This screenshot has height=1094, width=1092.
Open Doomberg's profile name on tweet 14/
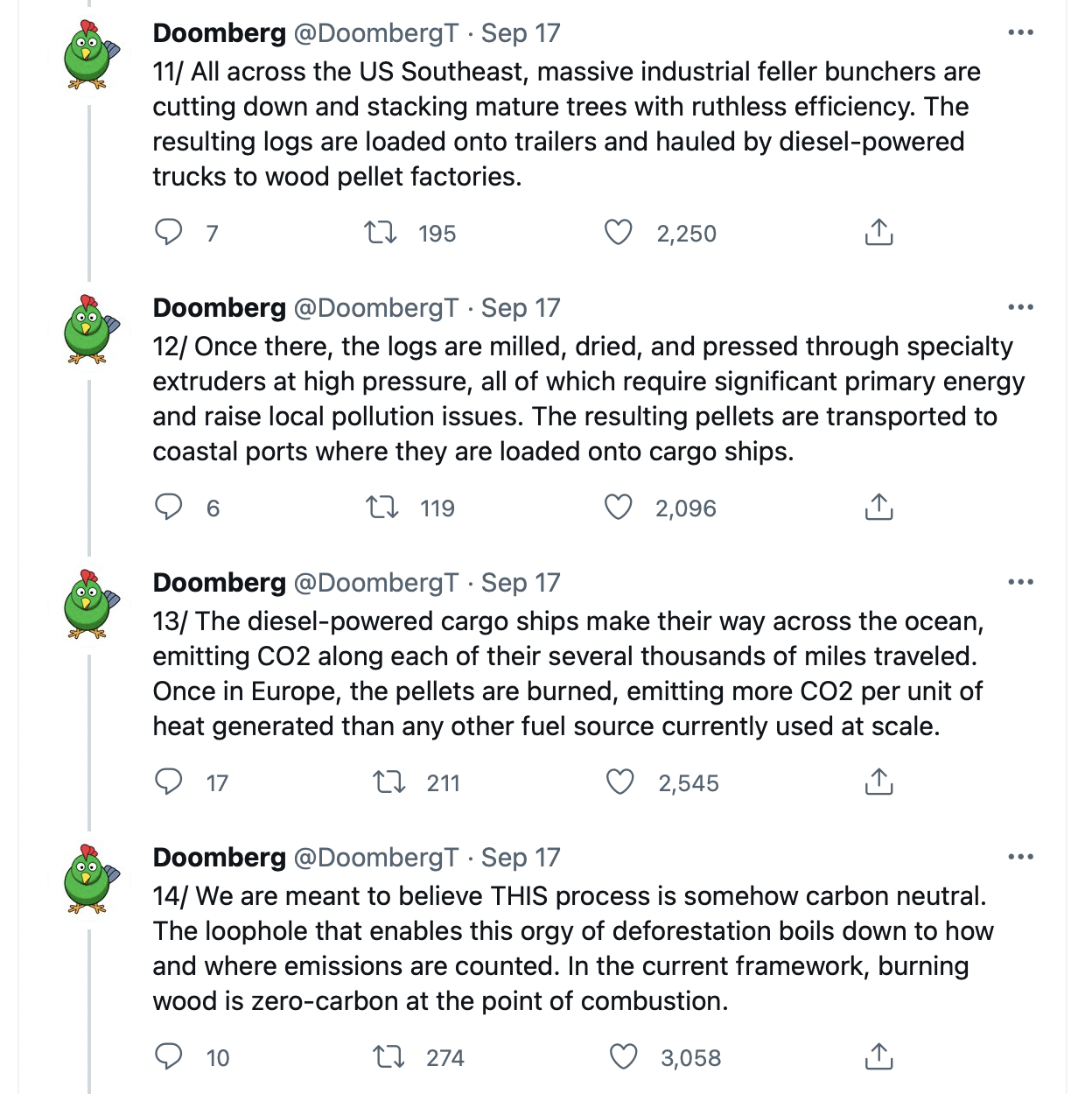coord(219,858)
